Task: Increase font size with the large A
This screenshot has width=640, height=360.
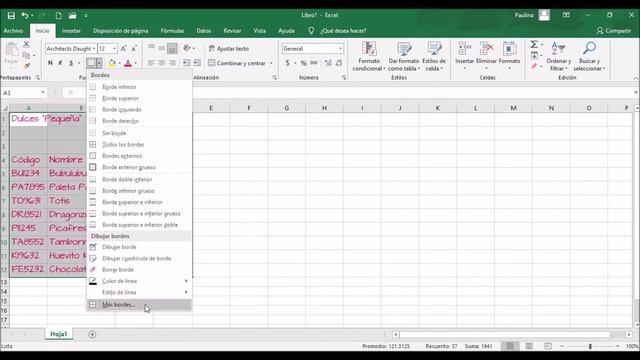Action: coord(124,49)
